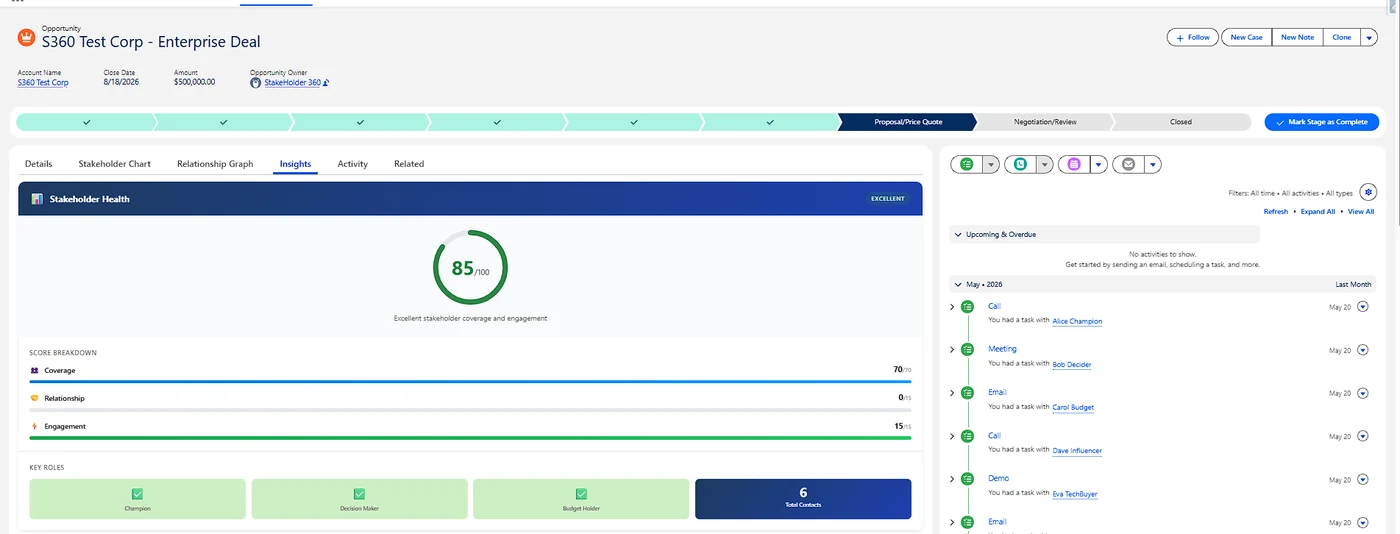Viewport: 1400px width, 534px height.
Task: Click the orange Opportunity crown icon
Action: (x=27, y=38)
